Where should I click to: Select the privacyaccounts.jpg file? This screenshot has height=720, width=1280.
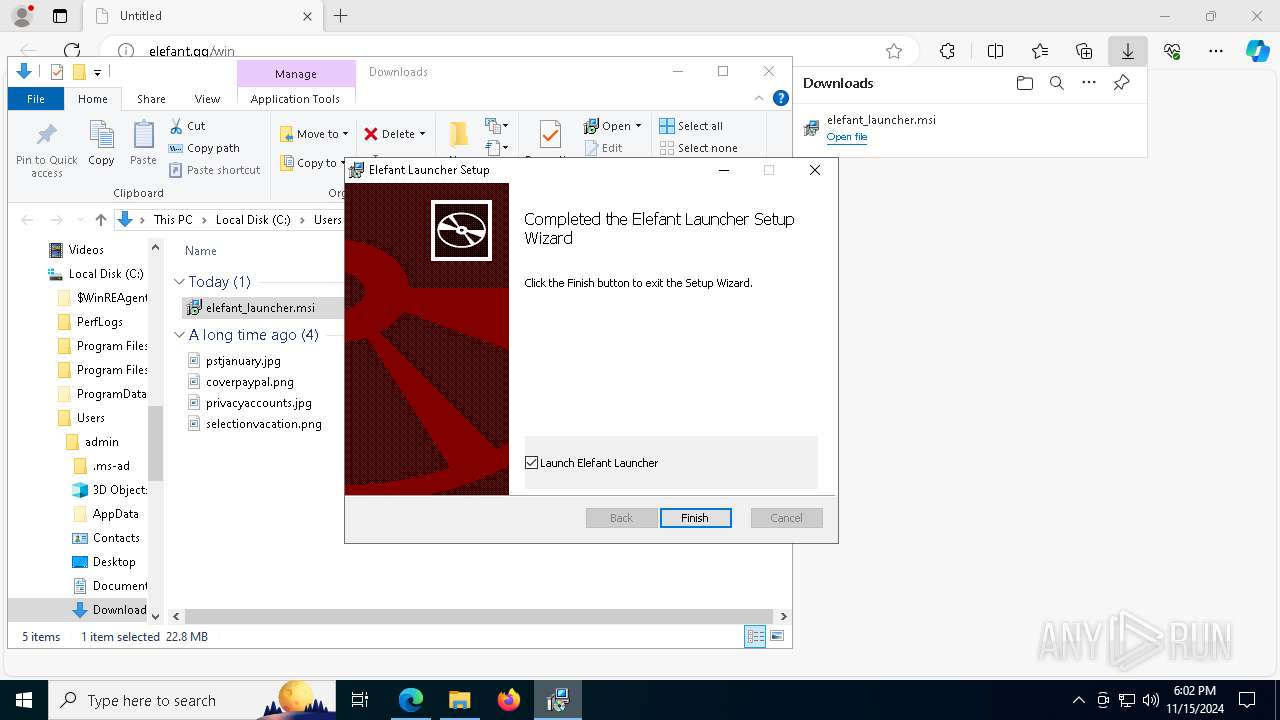(259, 403)
